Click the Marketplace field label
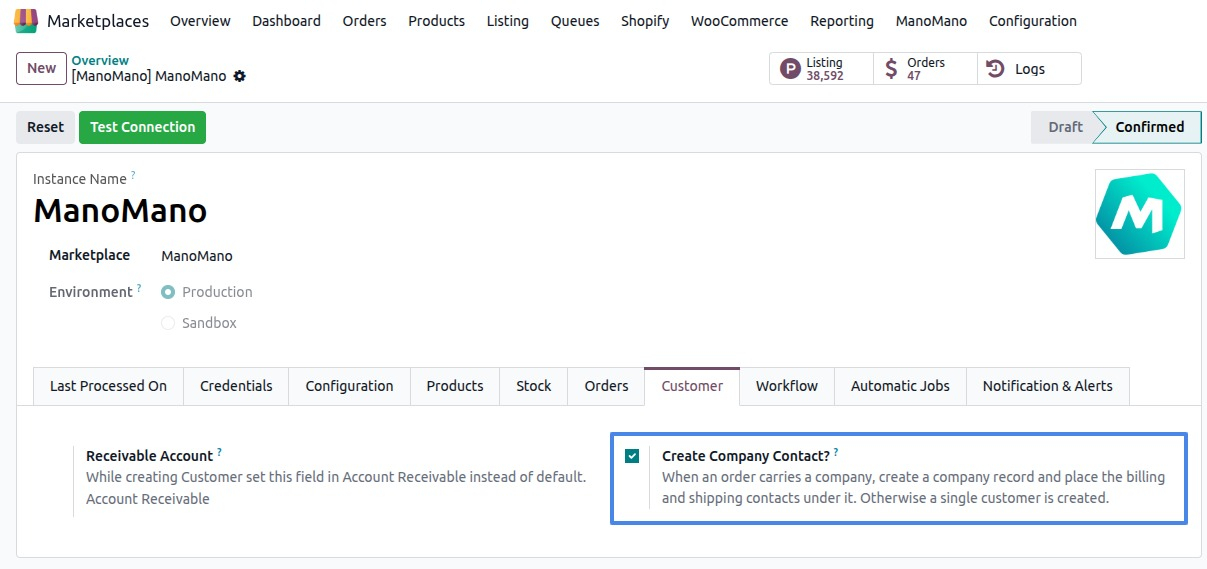This screenshot has width=1207, height=569. [x=89, y=255]
